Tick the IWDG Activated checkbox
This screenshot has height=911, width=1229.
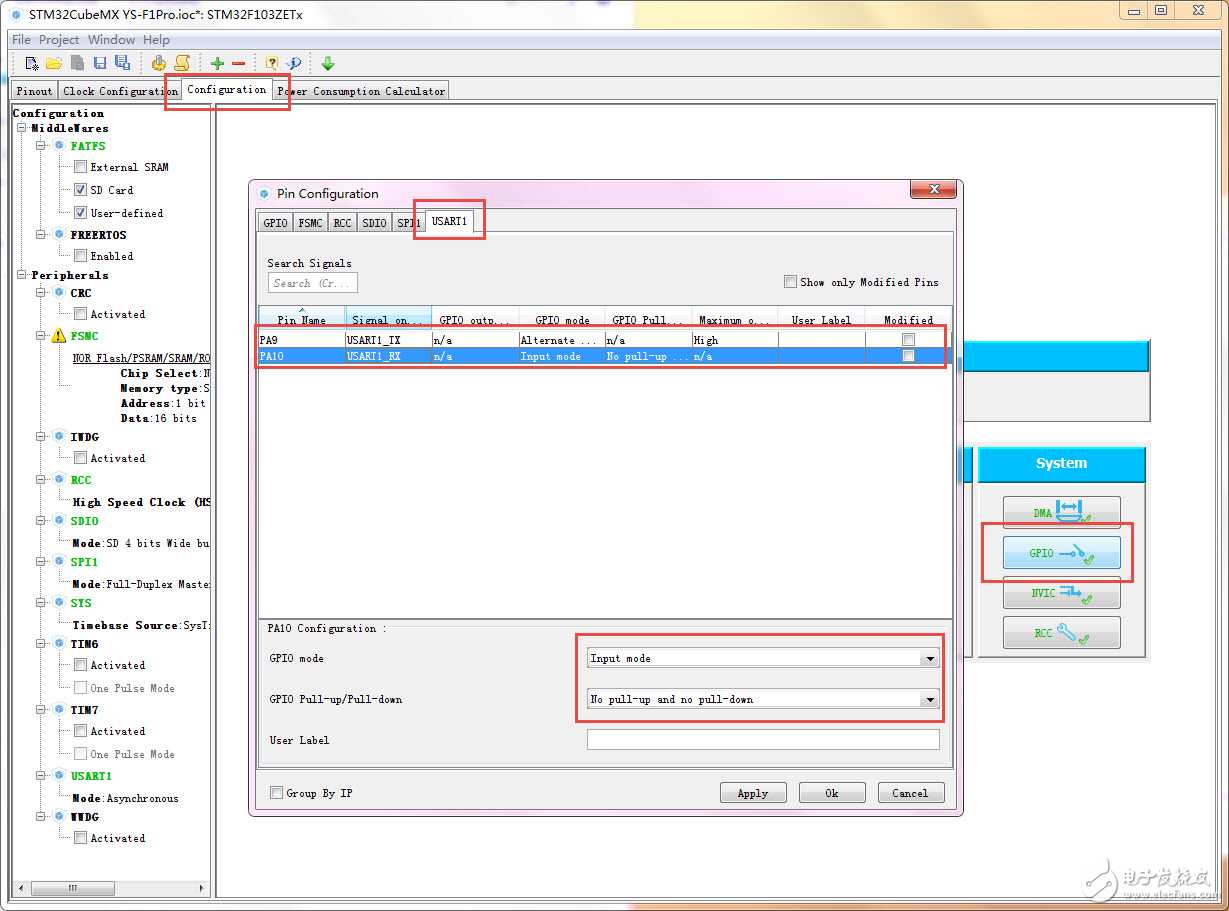coord(80,458)
